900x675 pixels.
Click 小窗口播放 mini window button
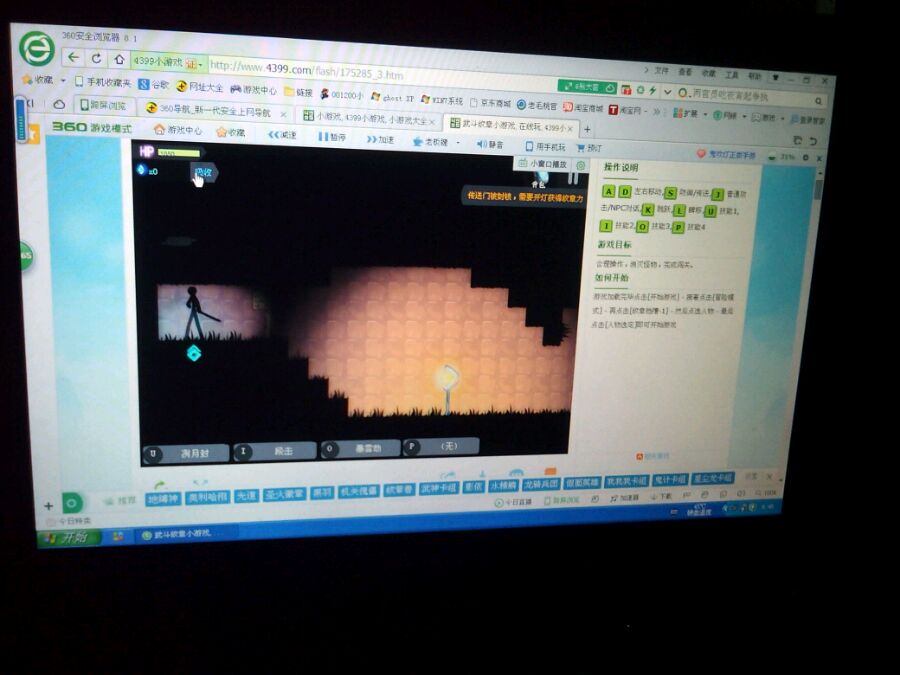542,164
